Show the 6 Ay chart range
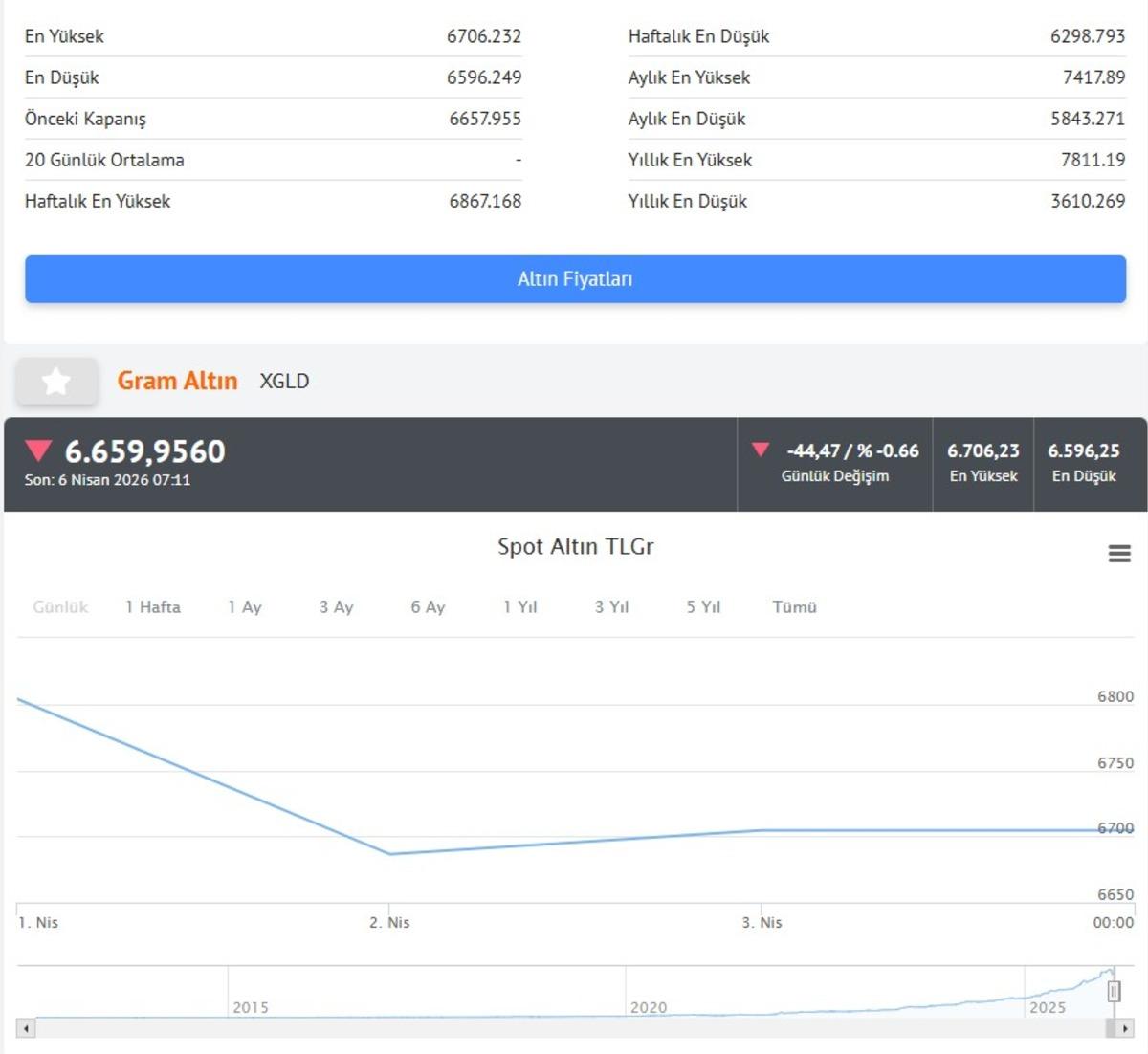The width and height of the screenshot is (1148, 1054). [428, 607]
